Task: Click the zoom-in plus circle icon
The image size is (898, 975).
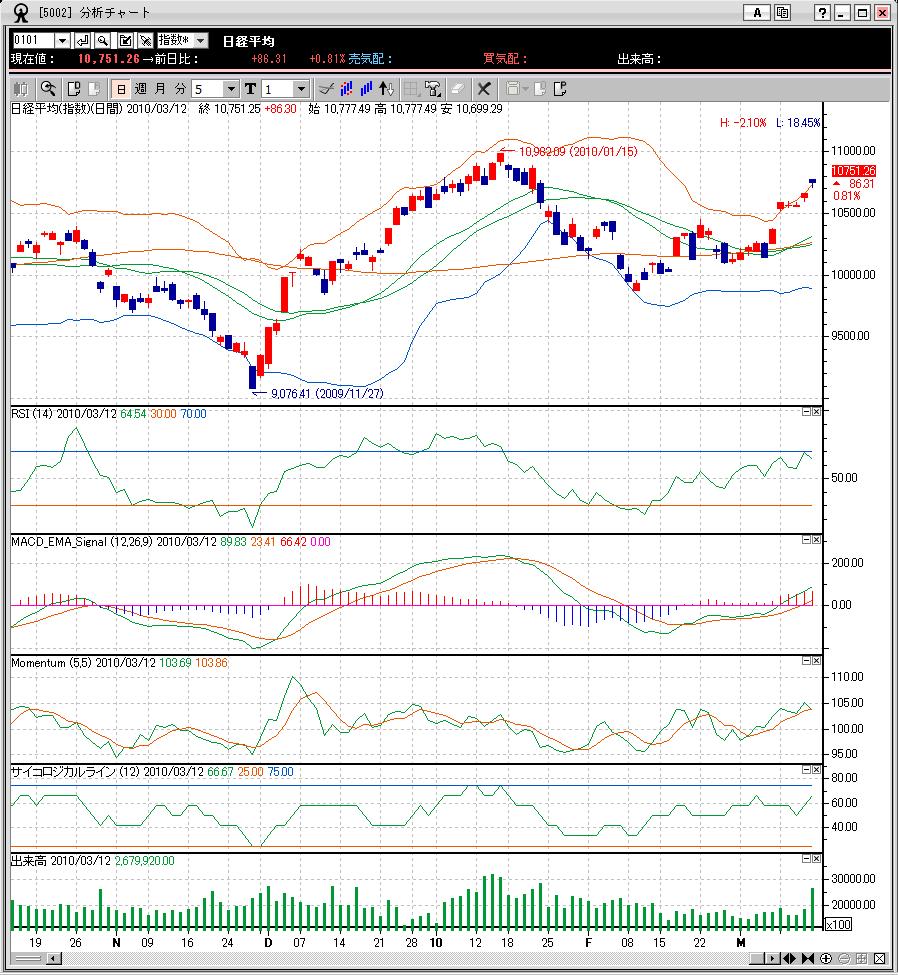Action: pyautogui.click(x=826, y=958)
